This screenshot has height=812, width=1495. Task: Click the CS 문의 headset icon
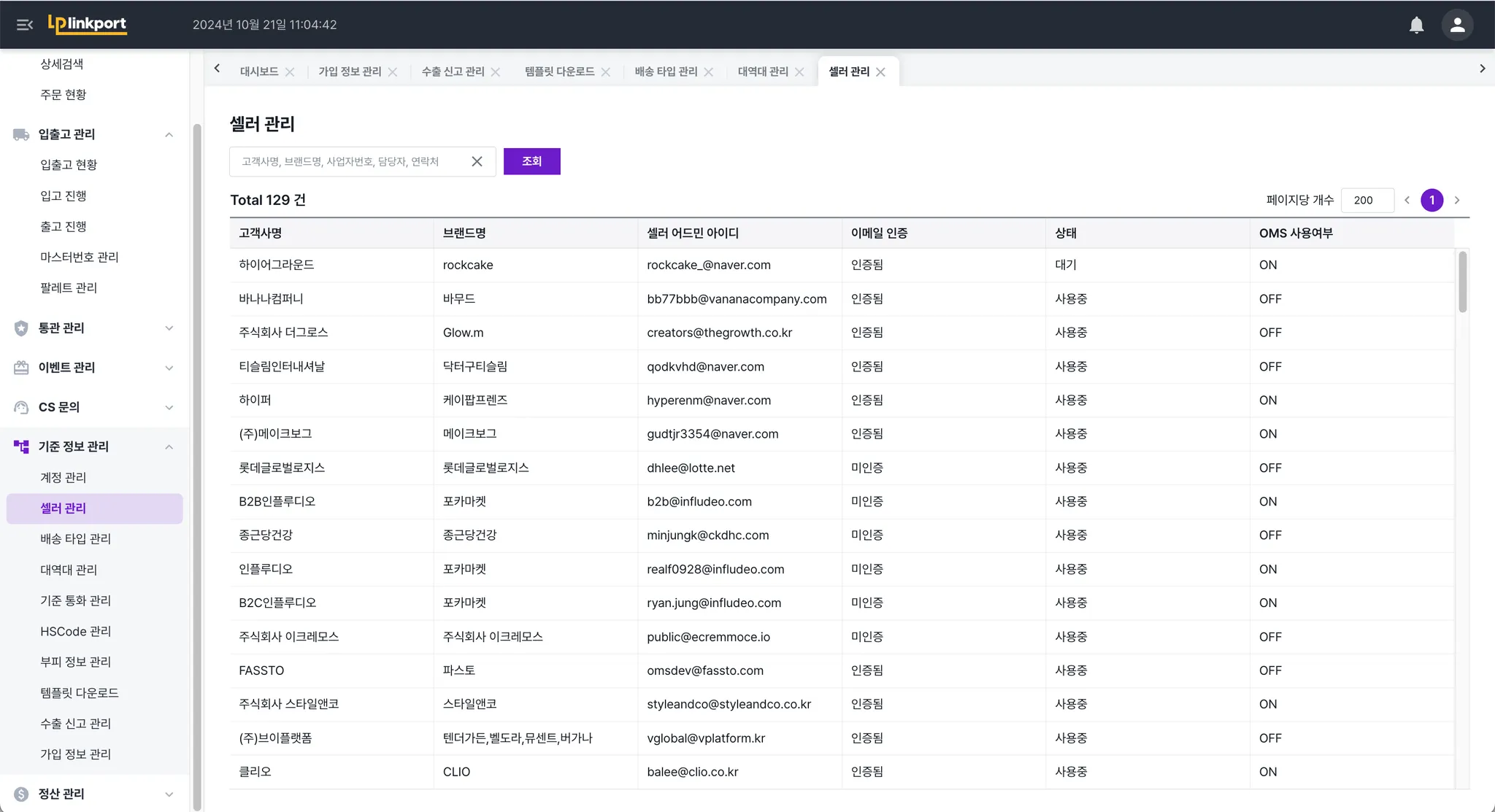[x=21, y=407]
